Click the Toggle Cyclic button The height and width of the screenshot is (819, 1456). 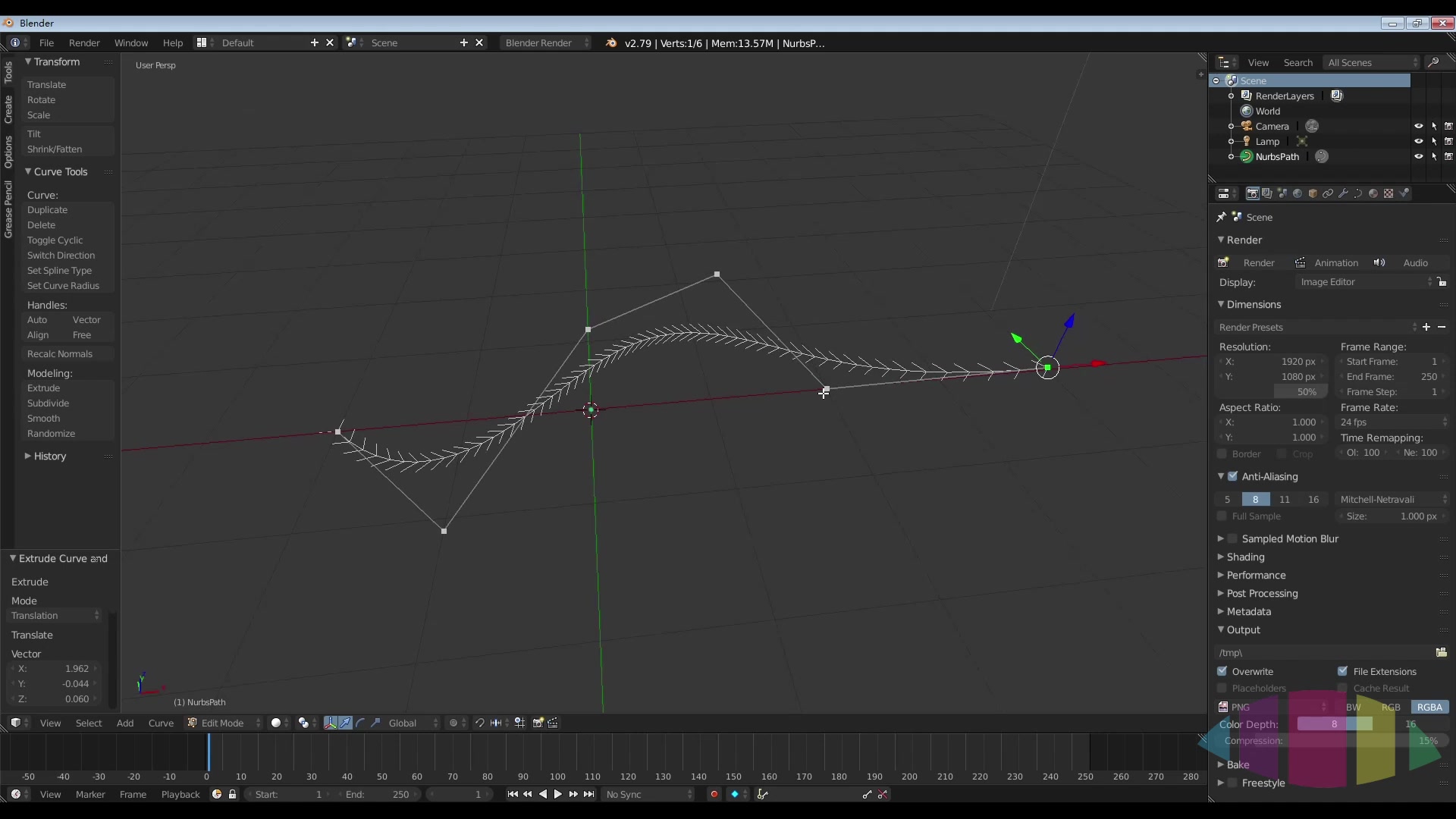click(x=55, y=240)
